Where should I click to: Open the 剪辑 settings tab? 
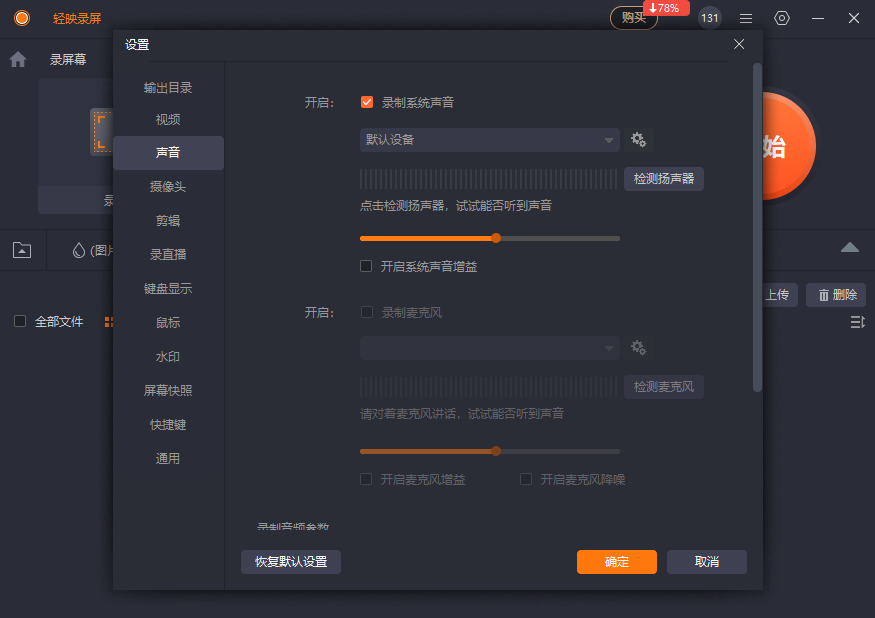click(x=168, y=221)
